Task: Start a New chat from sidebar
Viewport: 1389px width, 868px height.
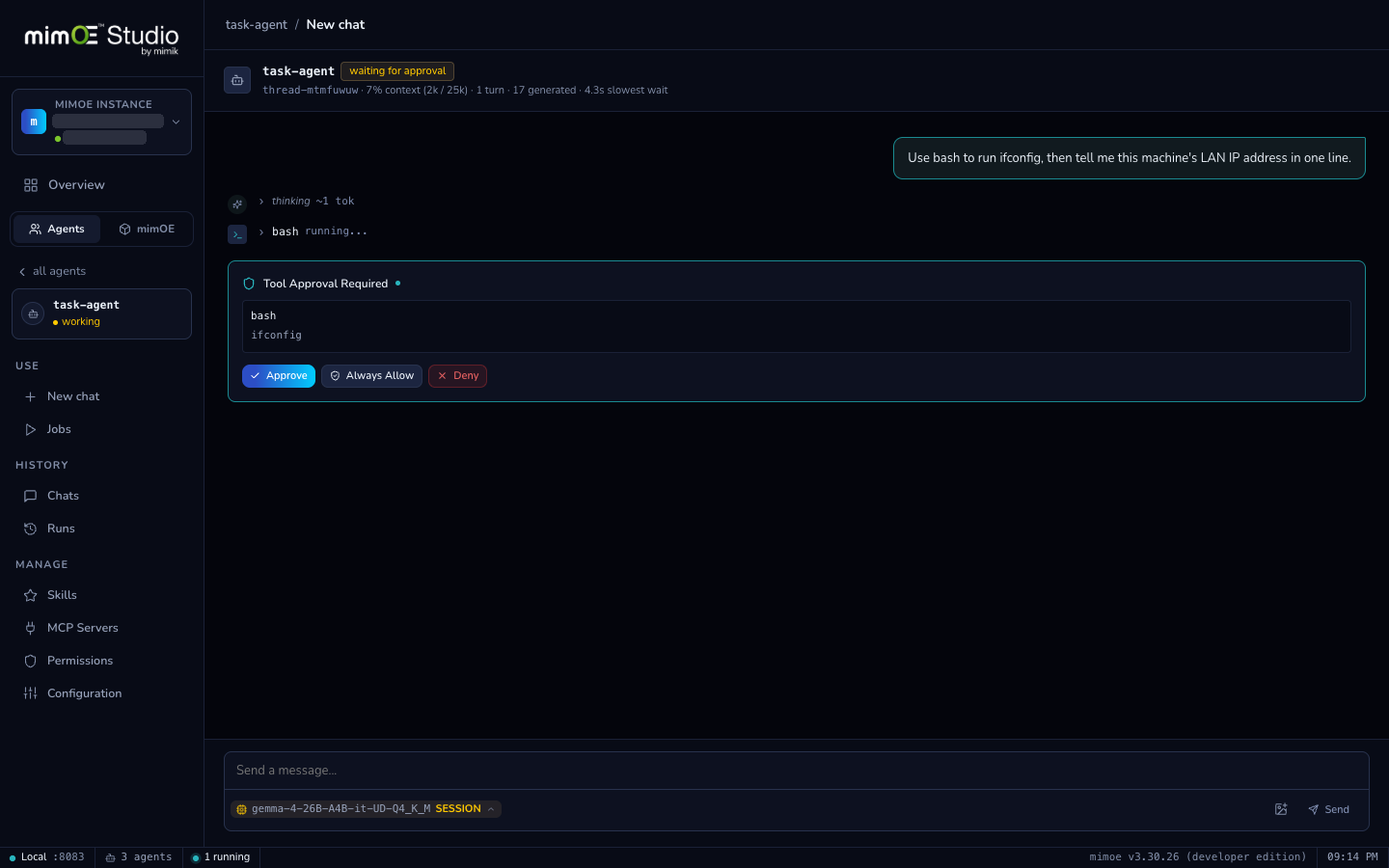Action: (101, 396)
